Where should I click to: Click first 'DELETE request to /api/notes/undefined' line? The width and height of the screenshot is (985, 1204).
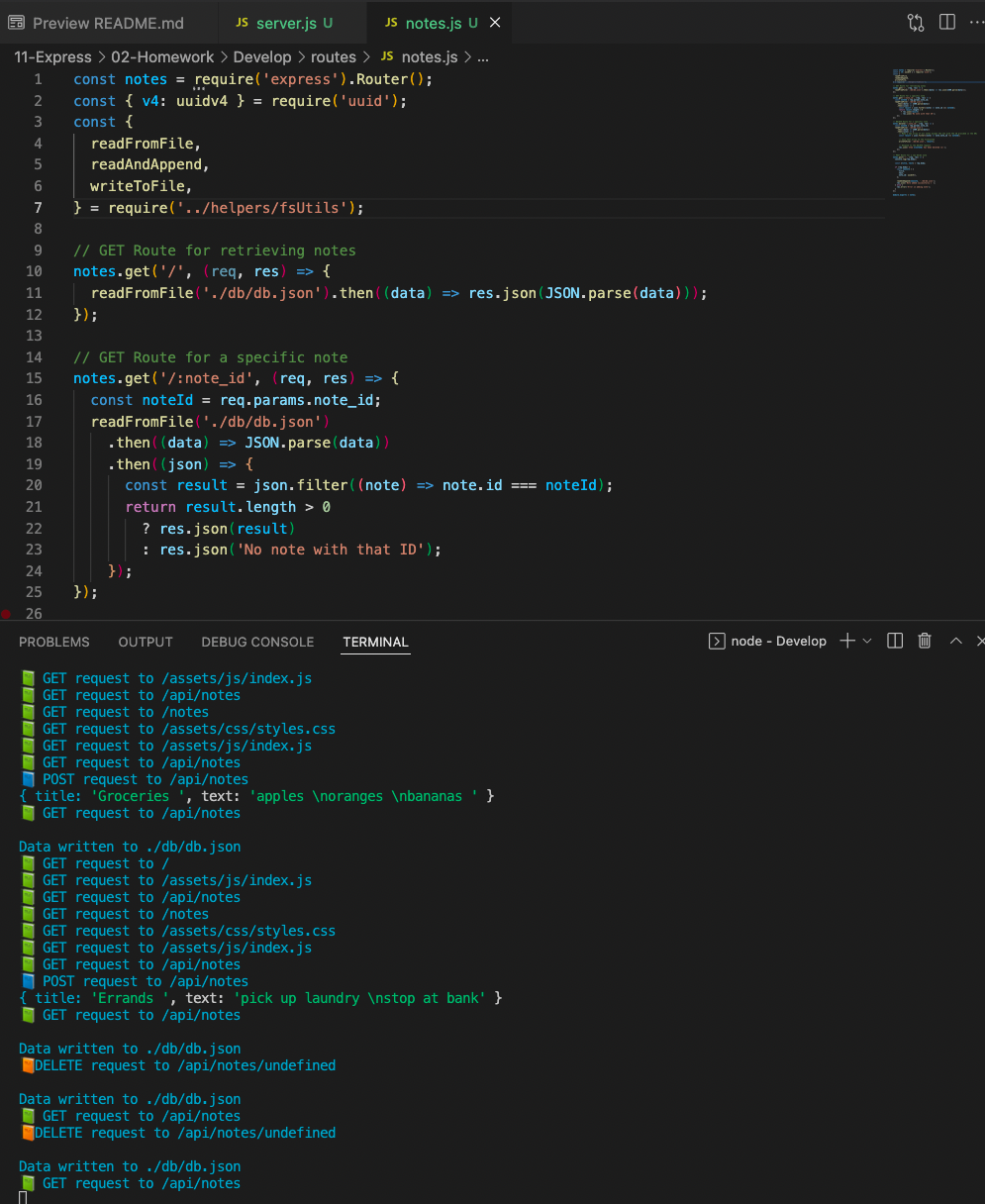[x=178, y=1065]
